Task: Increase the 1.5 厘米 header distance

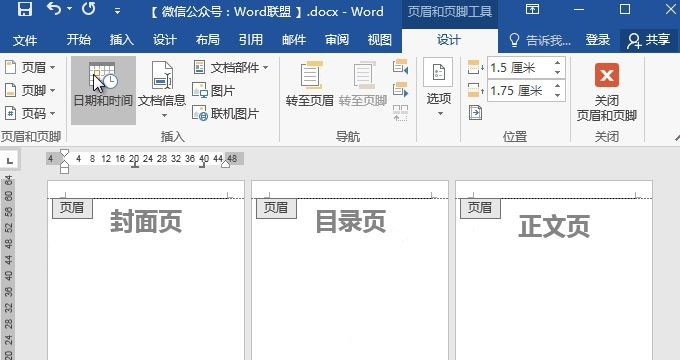Action: point(558,63)
